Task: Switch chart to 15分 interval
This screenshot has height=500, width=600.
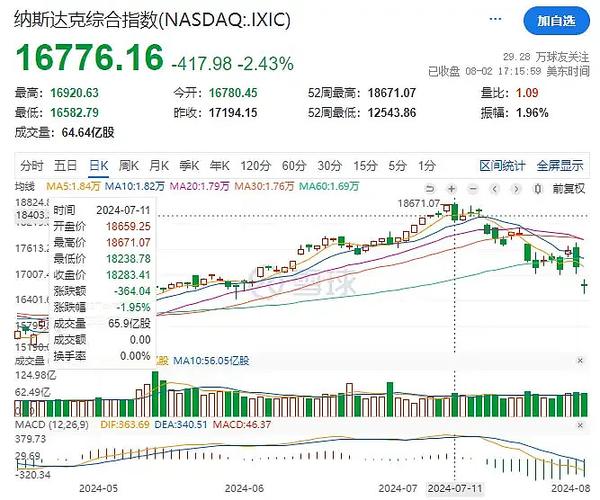Action: pyautogui.click(x=365, y=166)
